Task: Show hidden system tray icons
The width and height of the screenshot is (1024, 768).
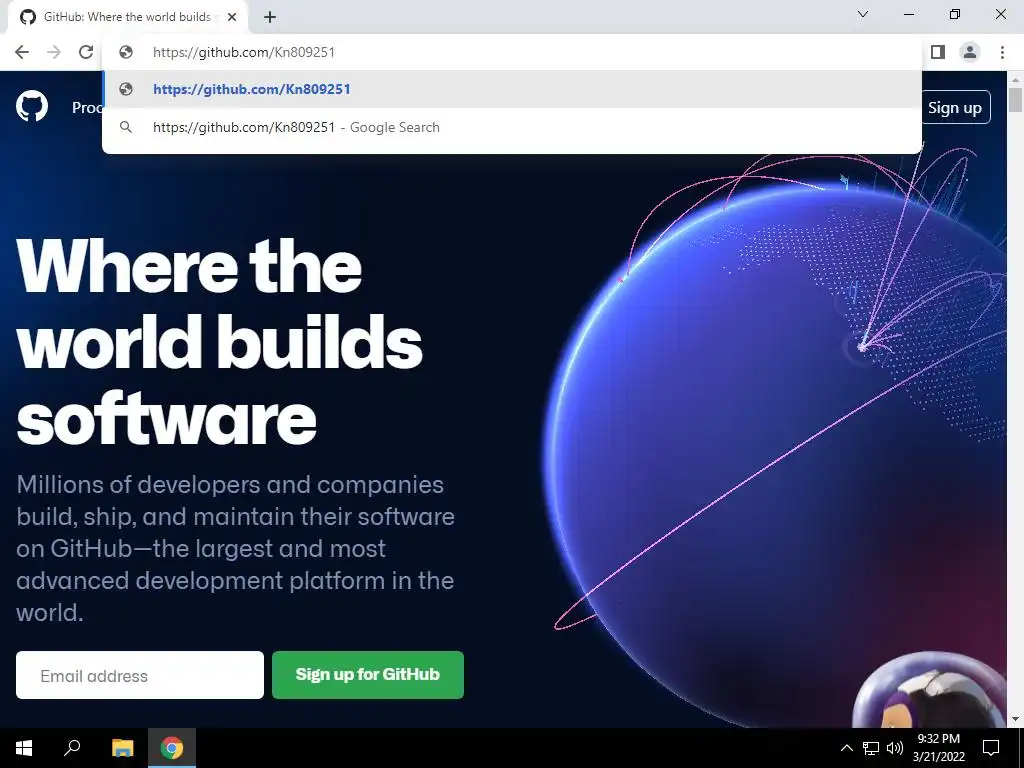Action: pos(846,748)
